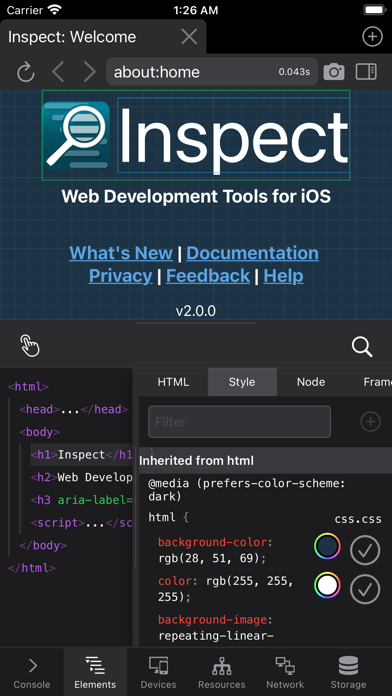Viewport: 392px width, 696px height.
Task: Open the Help link
Action: [x=283, y=276]
